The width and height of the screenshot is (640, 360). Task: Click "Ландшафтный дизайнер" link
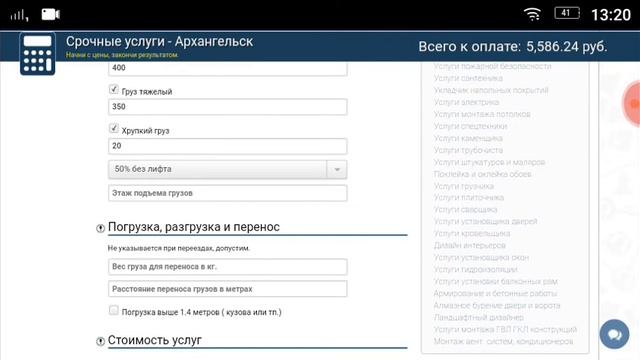click(x=478, y=318)
